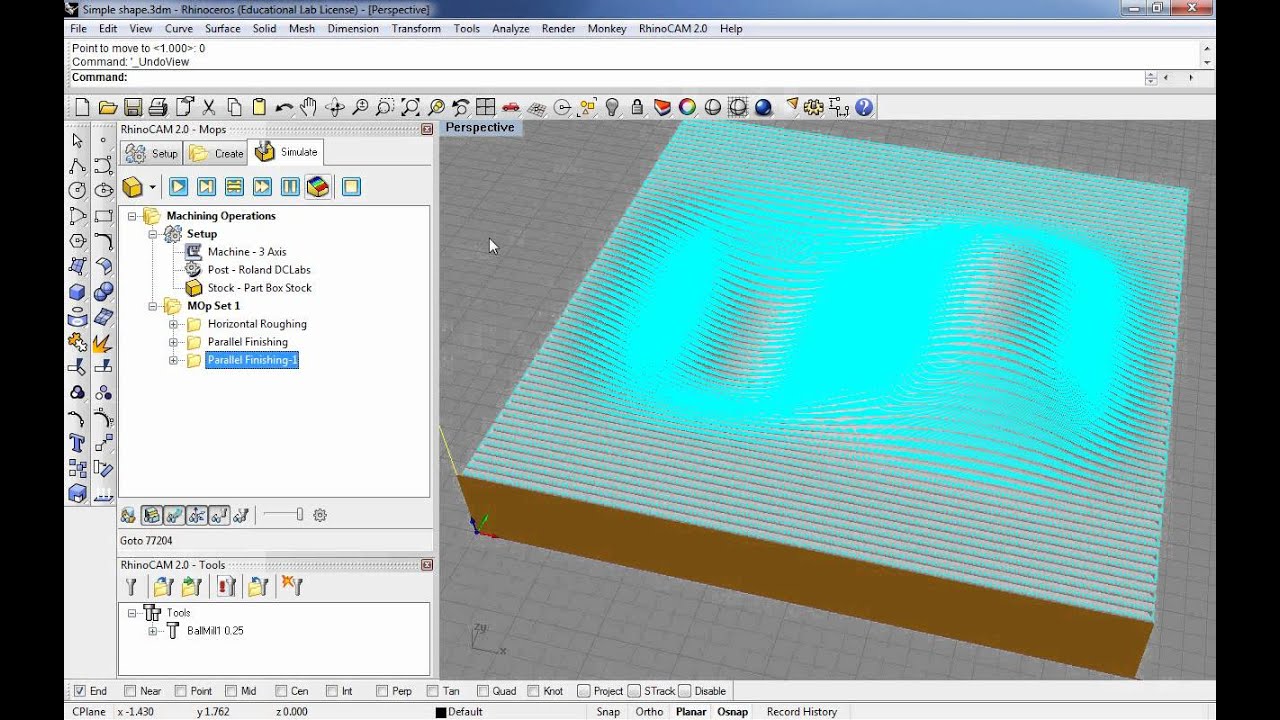Click Step simulation button
The width and height of the screenshot is (1280, 720).
206,187
